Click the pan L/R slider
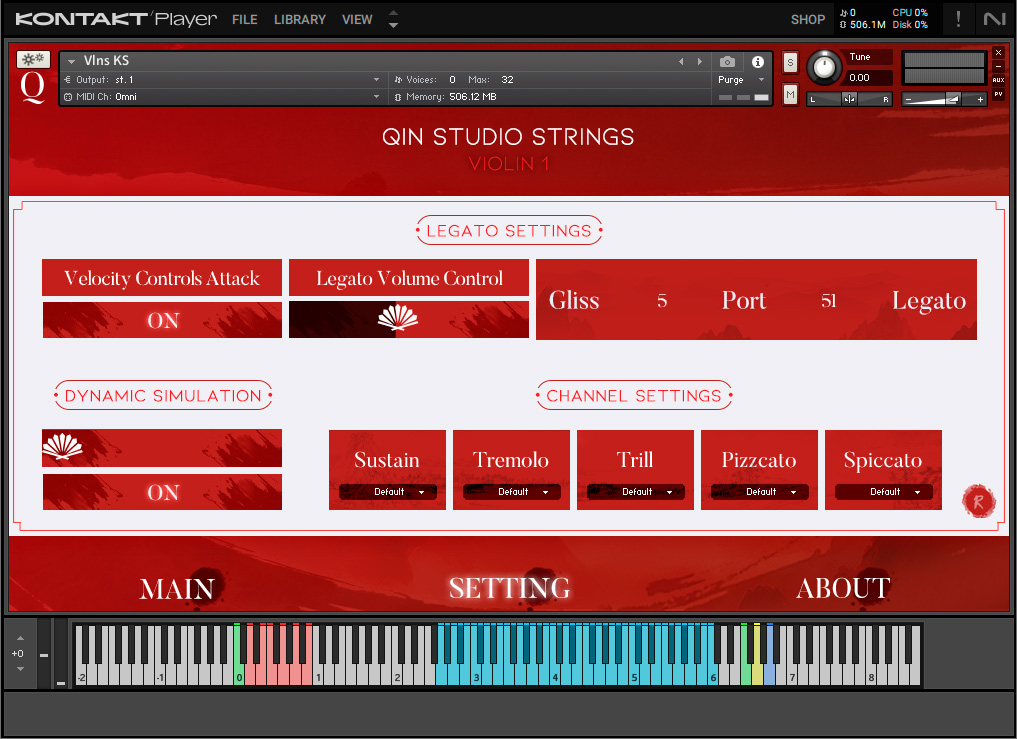Viewport: 1017px width, 739px height. pyautogui.click(x=850, y=99)
